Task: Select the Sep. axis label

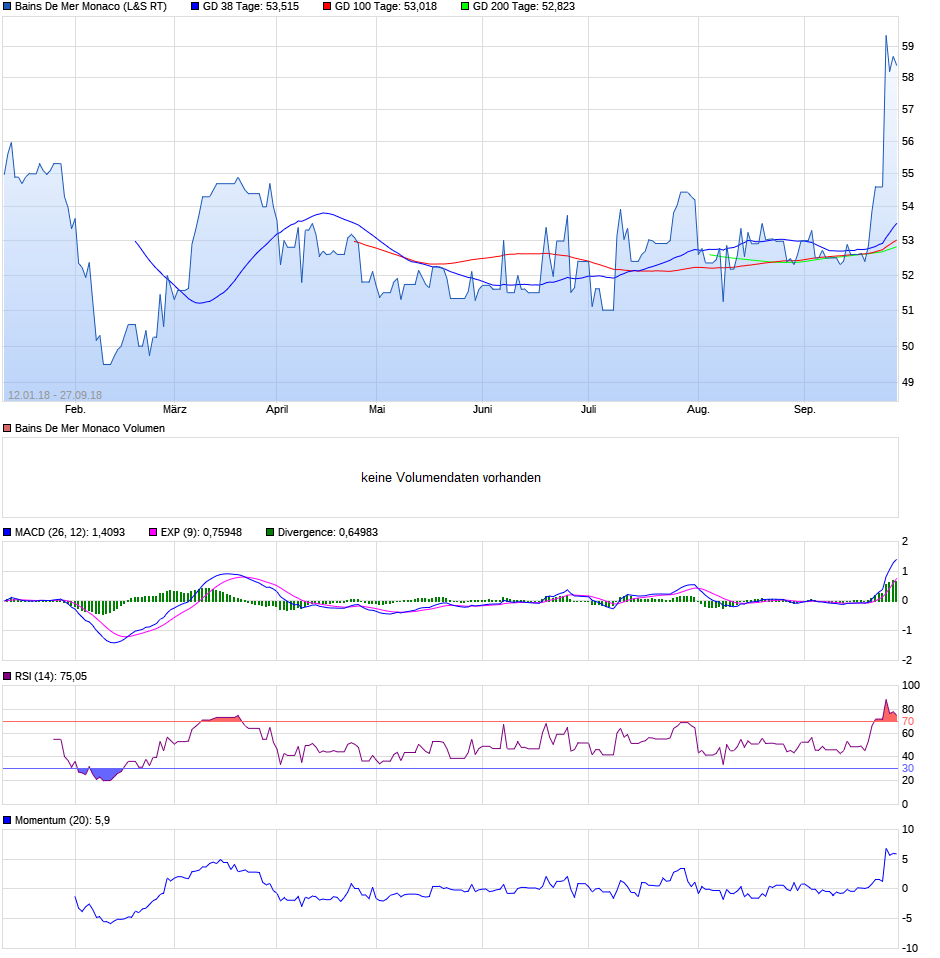Action: [x=805, y=409]
